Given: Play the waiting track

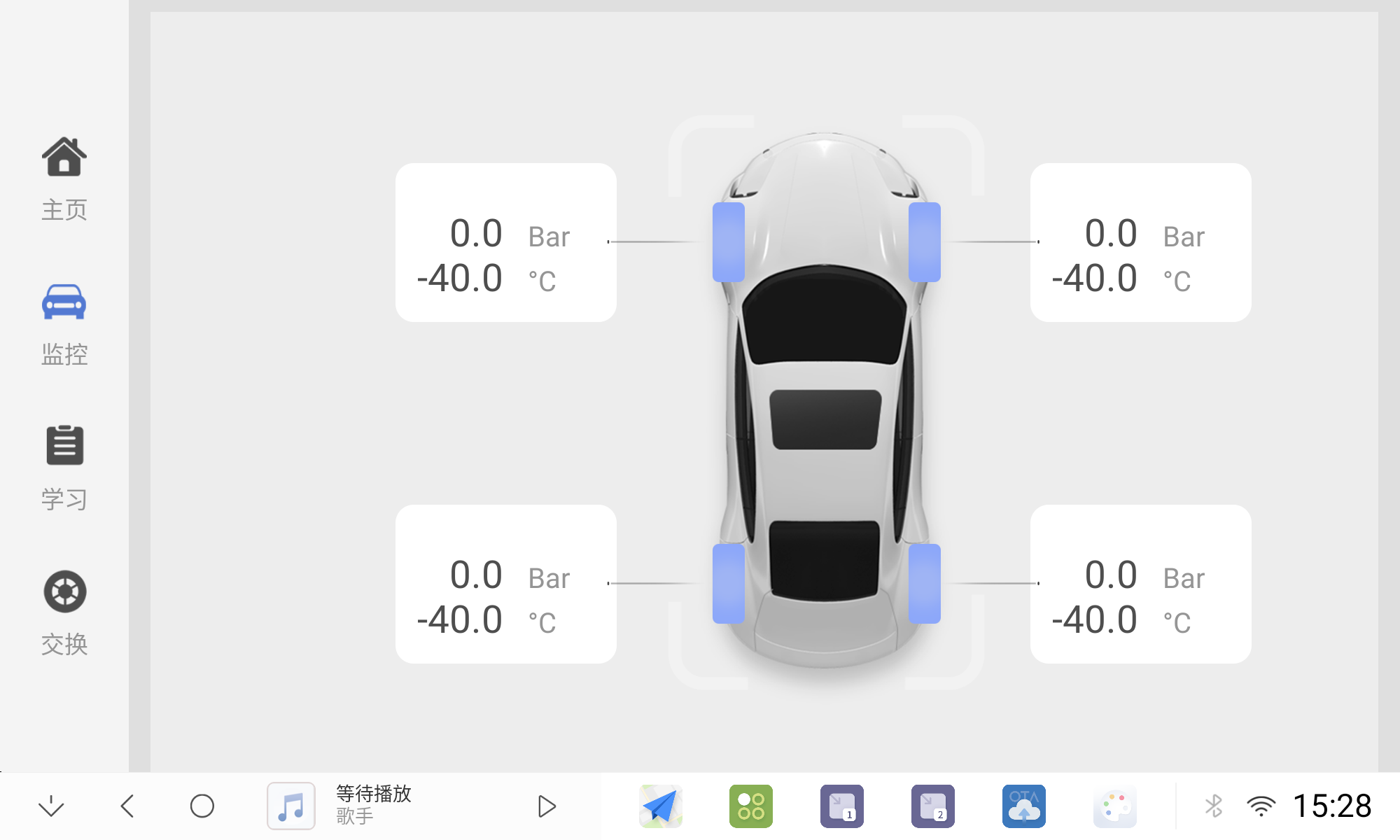Looking at the screenshot, I should (547, 806).
